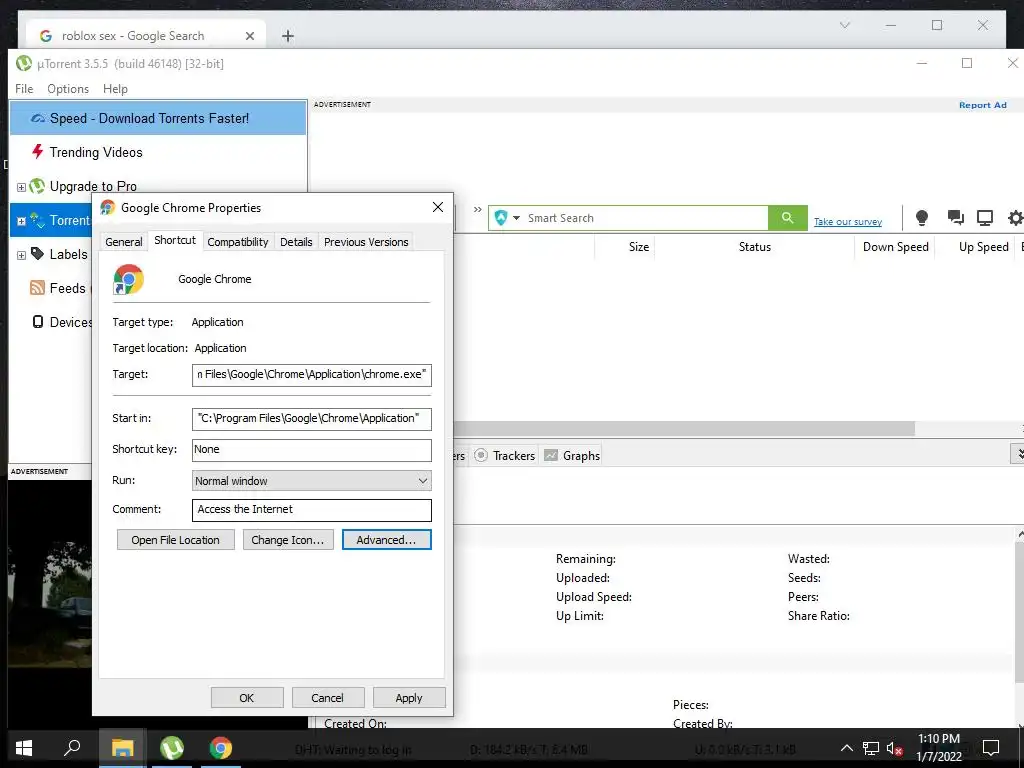Click the taskbar search magnifier
This screenshot has width=1024, height=768.
(72, 748)
